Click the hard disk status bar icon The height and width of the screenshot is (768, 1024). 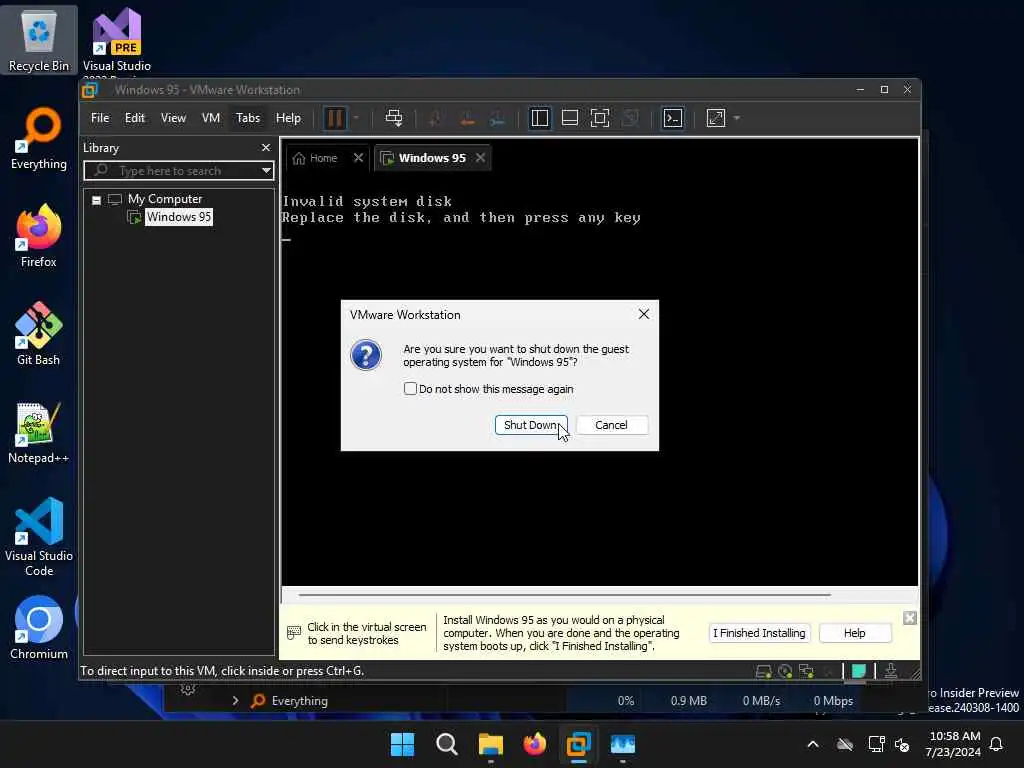(x=763, y=671)
